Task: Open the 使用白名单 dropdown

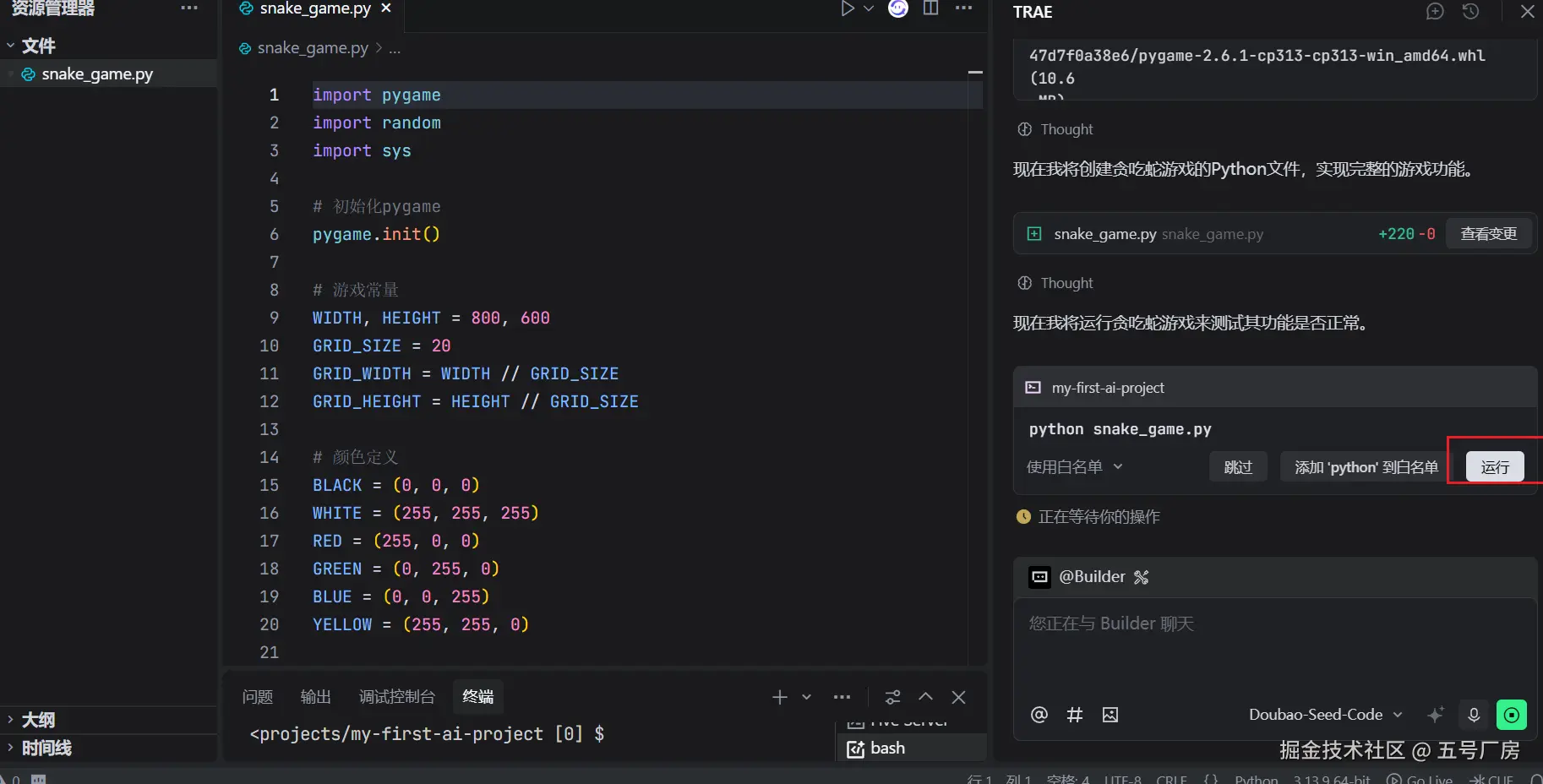Action: click(x=1074, y=467)
